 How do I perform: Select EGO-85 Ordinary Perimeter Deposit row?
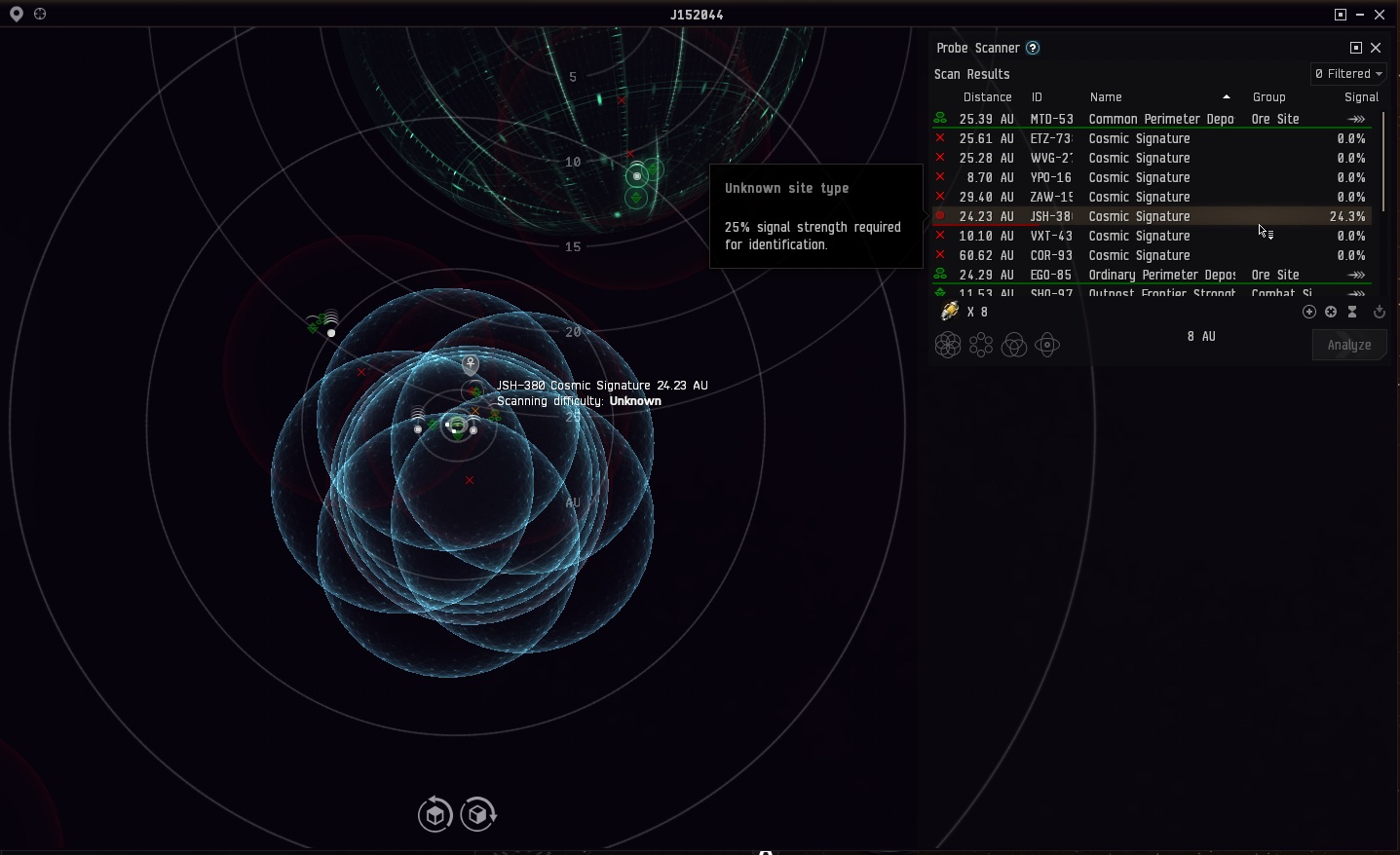point(1153,275)
